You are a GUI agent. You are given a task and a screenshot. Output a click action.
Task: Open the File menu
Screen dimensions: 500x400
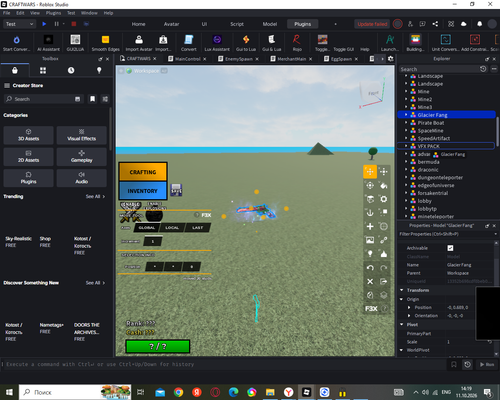(7, 13)
